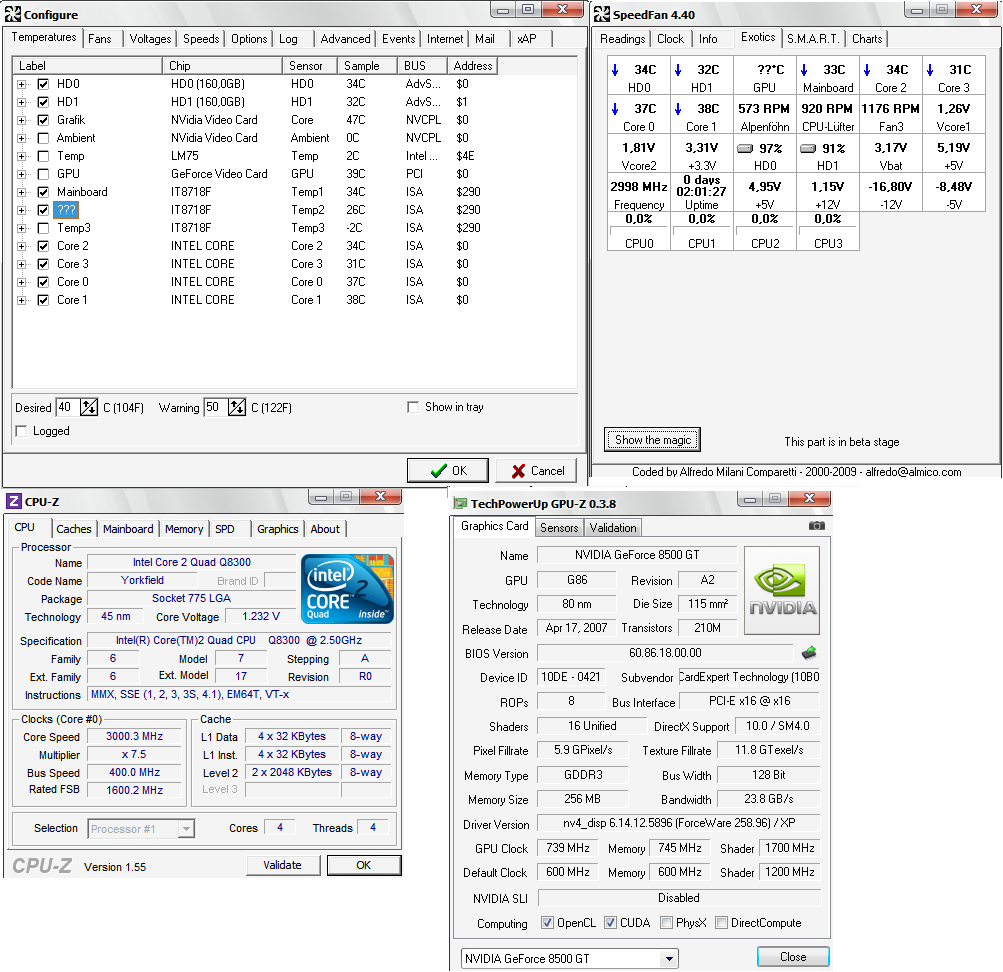Click the OK button in CPU-Z
1003x972 pixels.
(364, 865)
